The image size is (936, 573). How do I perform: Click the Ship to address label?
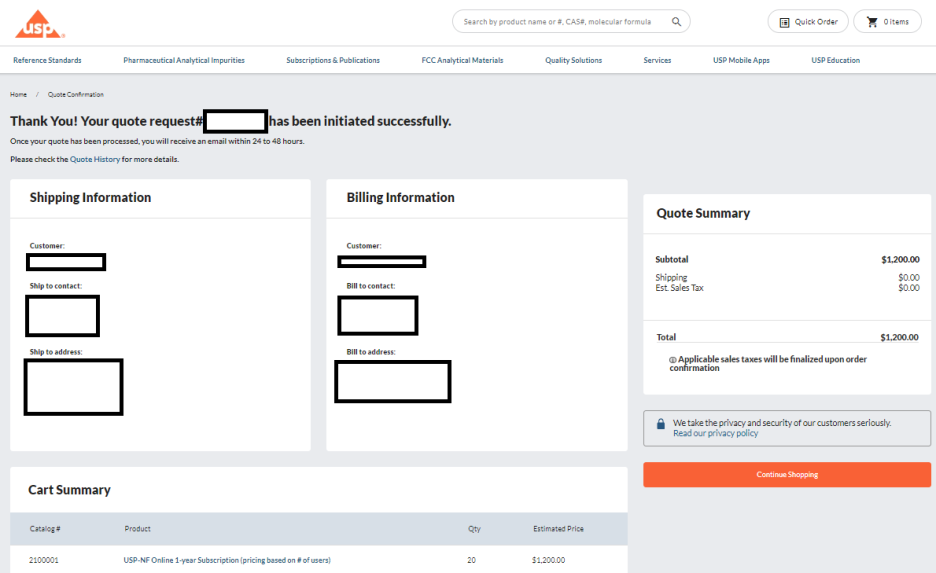tap(56, 352)
